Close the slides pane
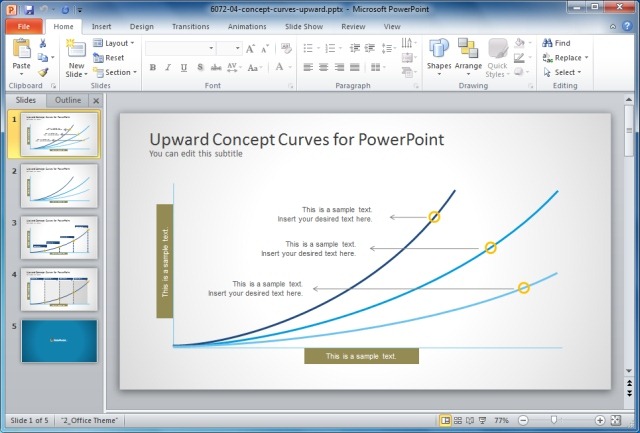 pyautogui.click(x=96, y=100)
